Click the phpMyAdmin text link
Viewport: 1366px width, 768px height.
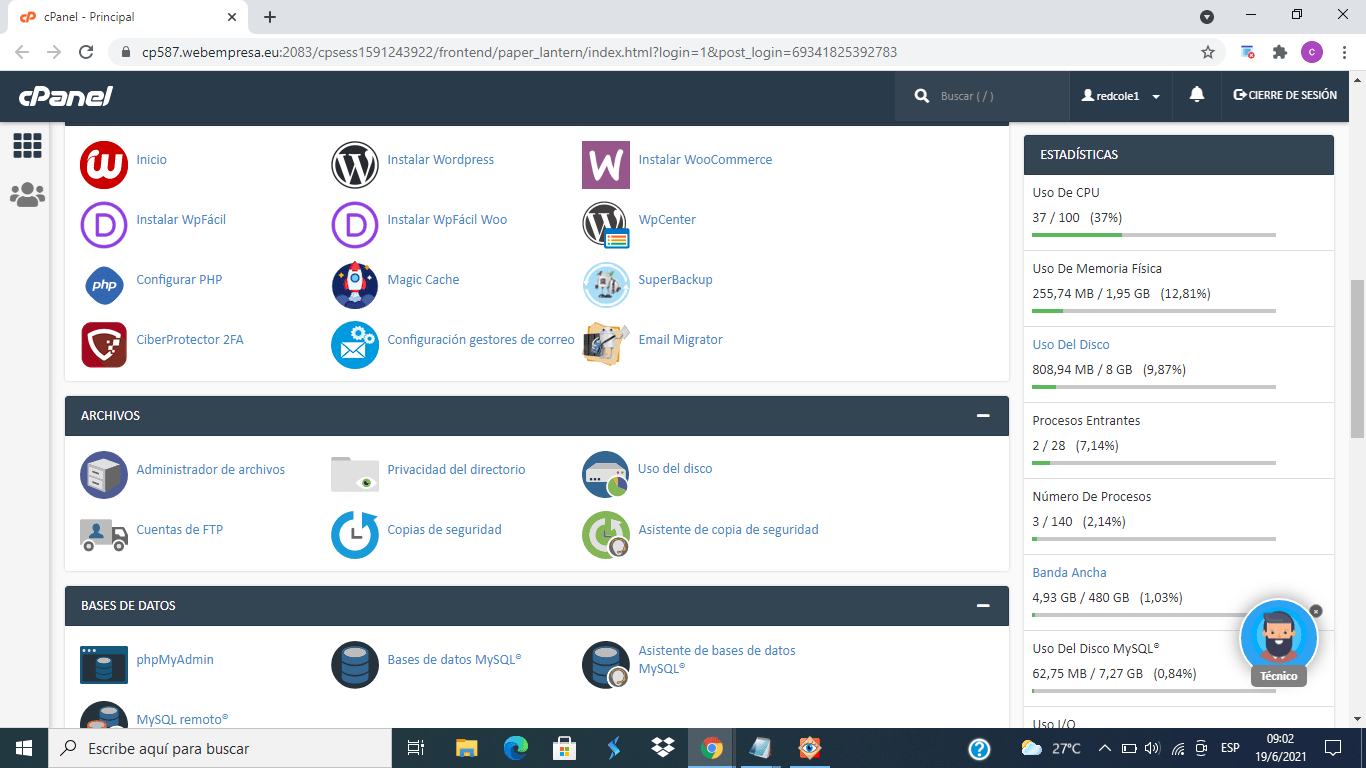coord(175,660)
